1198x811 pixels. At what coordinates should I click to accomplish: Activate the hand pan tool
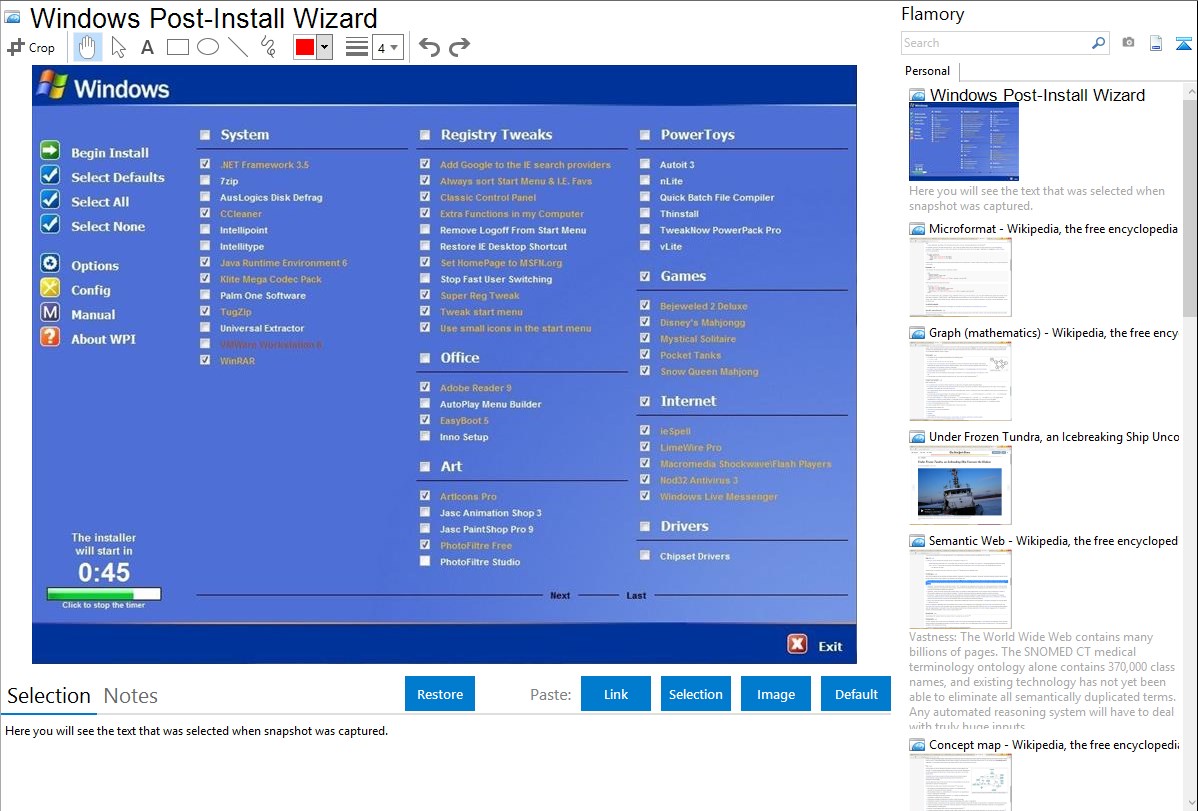87,47
